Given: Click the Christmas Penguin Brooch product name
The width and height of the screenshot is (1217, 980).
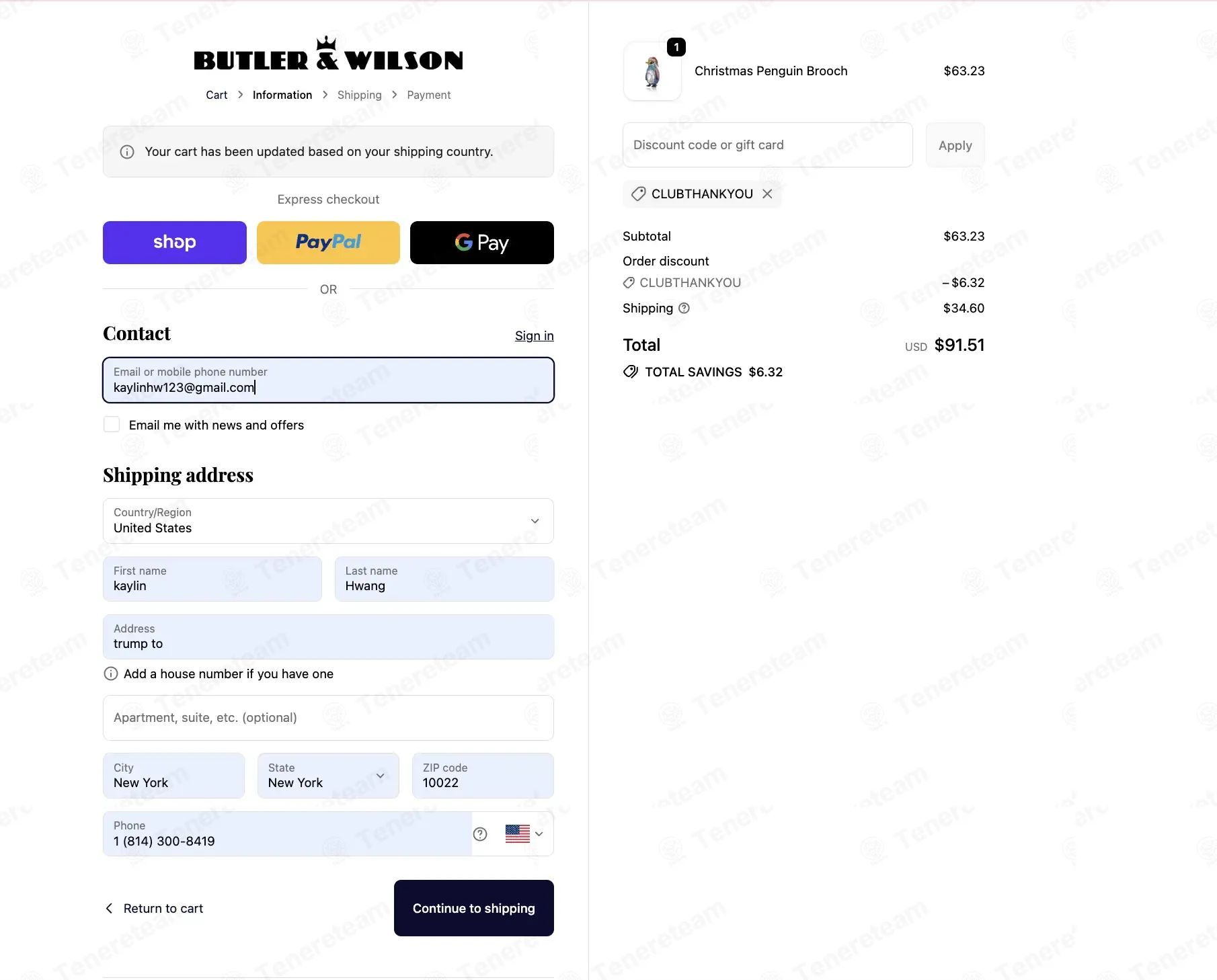Looking at the screenshot, I should click(x=771, y=71).
